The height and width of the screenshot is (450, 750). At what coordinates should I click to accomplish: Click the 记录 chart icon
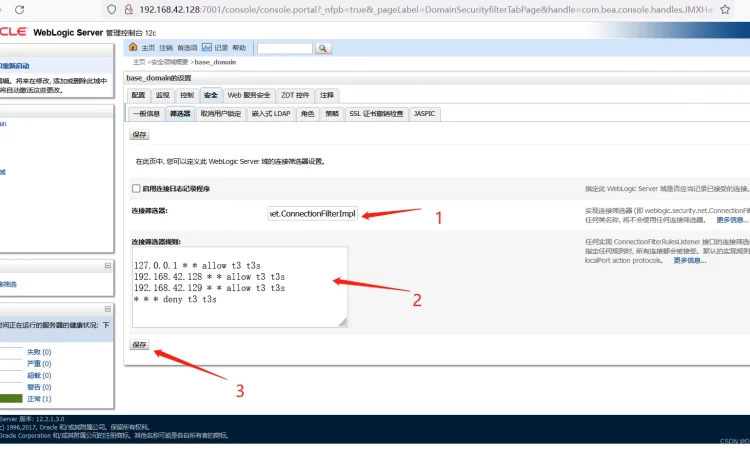pyautogui.click(x=207, y=47)
